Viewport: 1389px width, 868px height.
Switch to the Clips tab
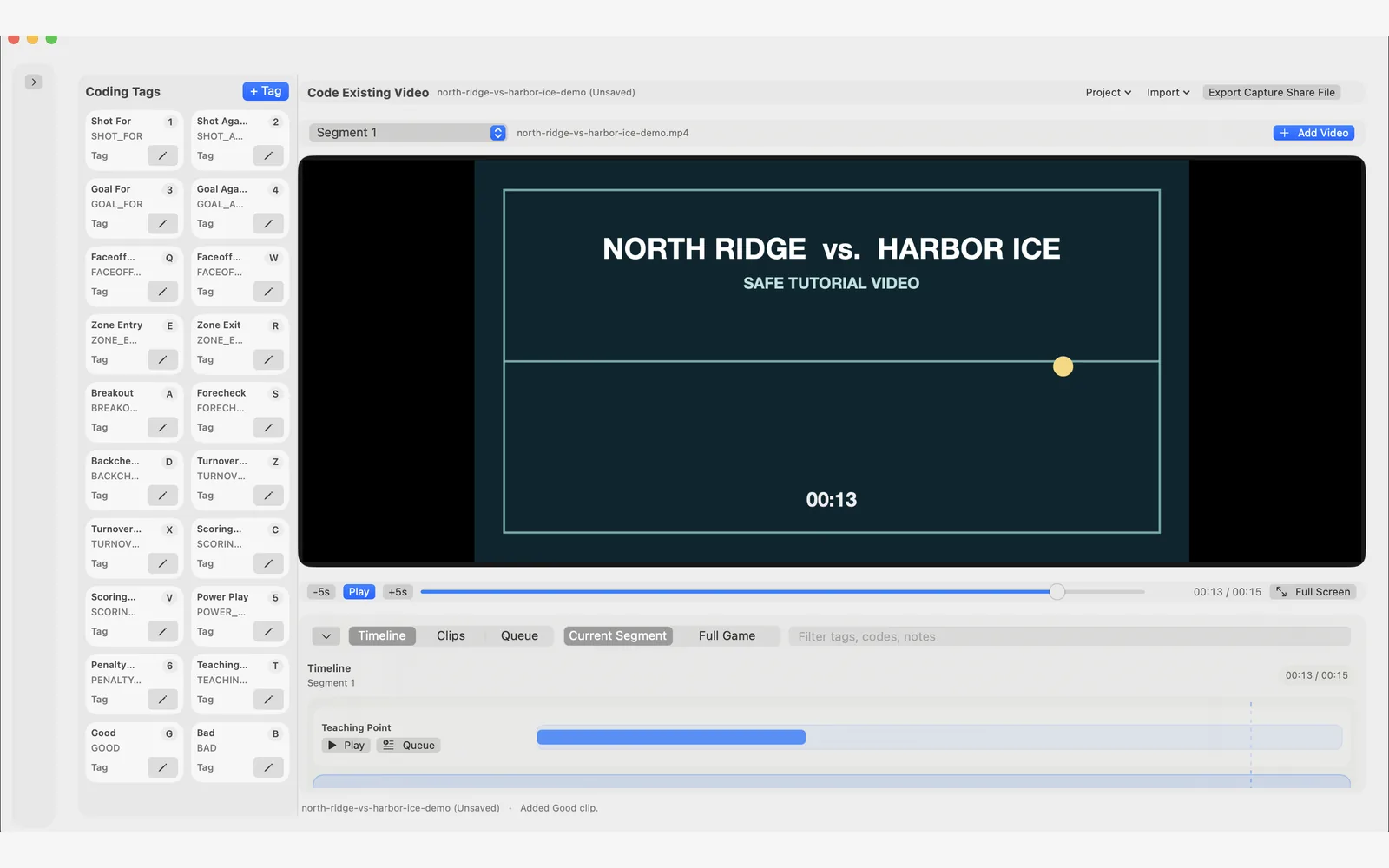451,635
